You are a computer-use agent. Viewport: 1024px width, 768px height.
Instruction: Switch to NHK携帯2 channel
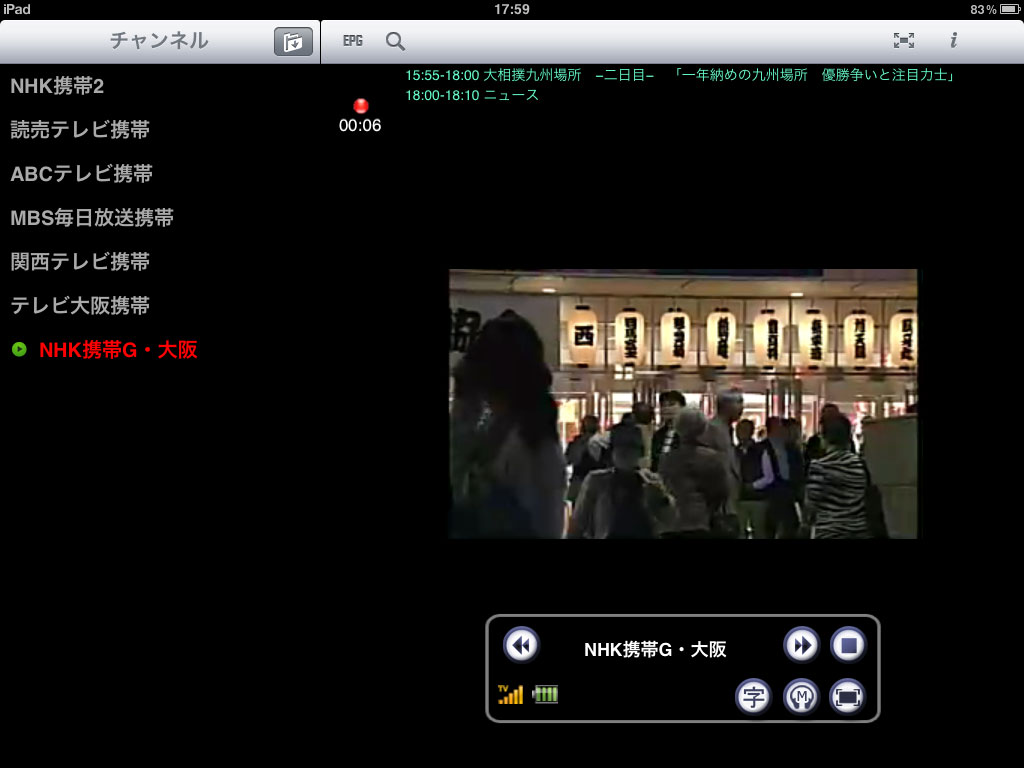coord(159,86)
